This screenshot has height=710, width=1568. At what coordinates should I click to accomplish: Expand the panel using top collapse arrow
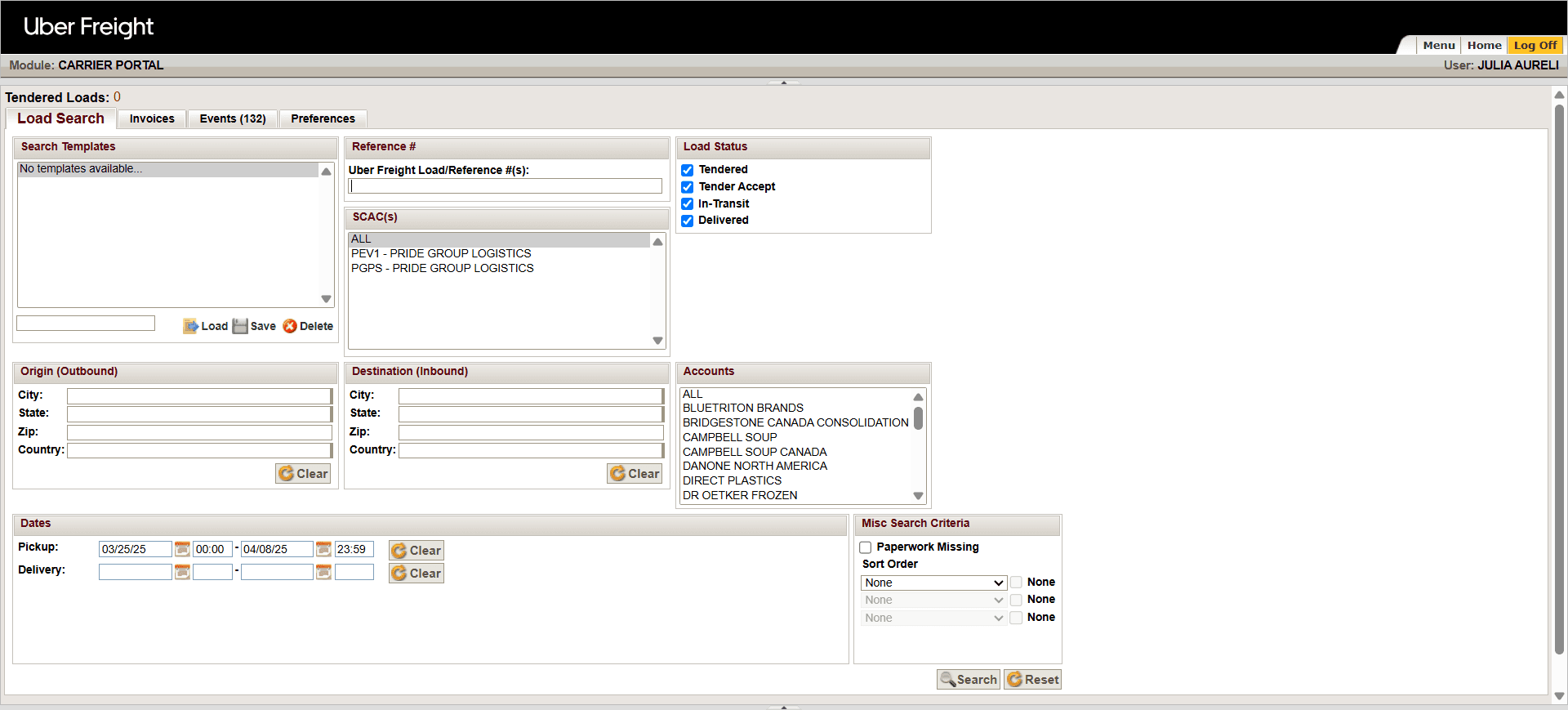(x=784, y=83)
